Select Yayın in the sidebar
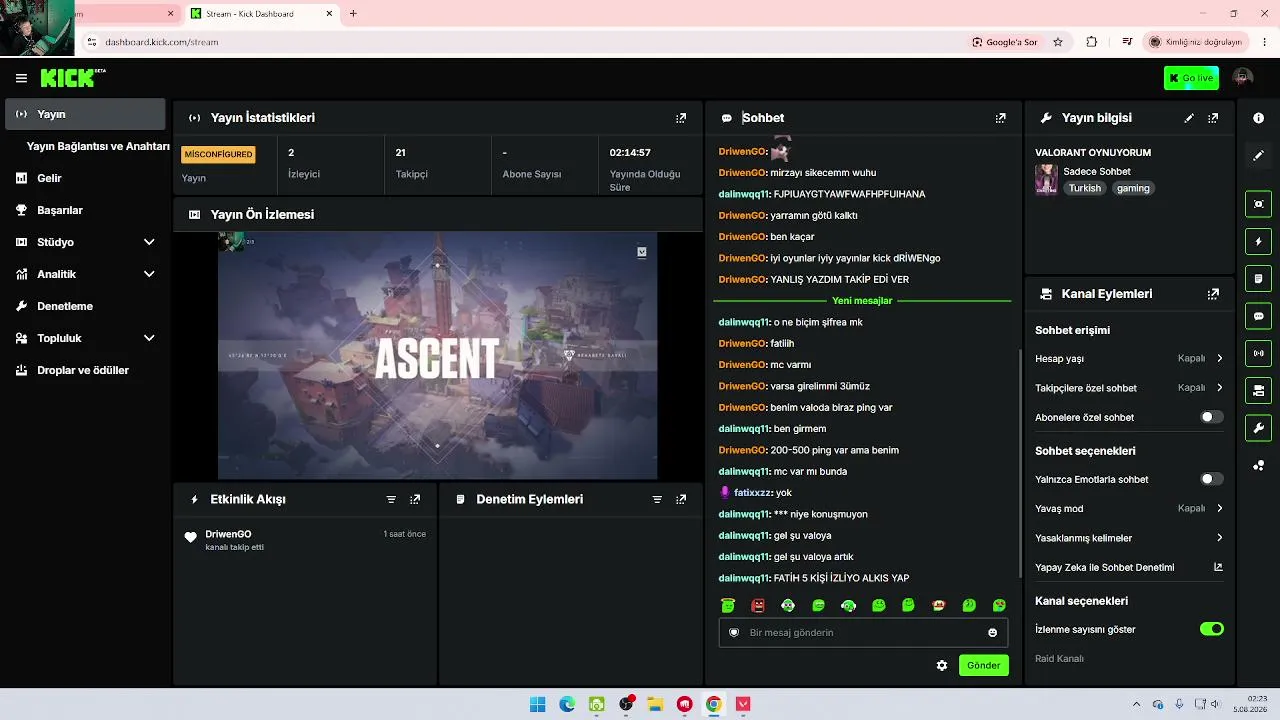The width and height of the screenshot is (1280, 720). 85,114
